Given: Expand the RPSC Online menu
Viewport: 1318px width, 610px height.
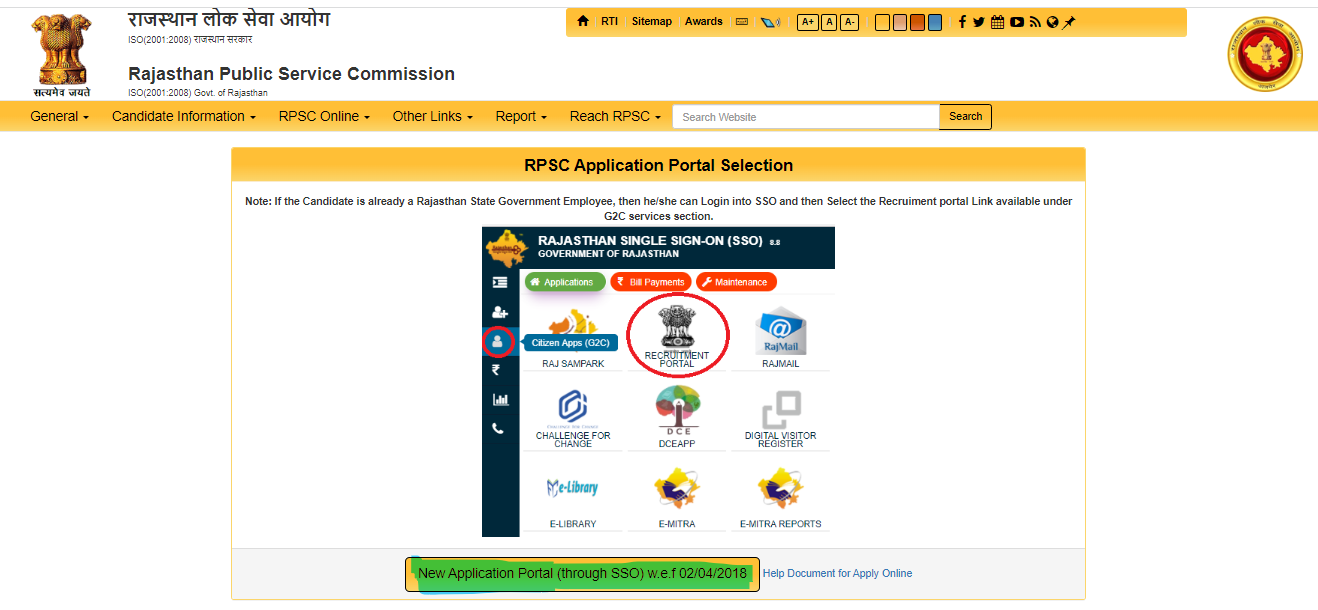Looking at the screenshot, I should click(x=325, y=116).
